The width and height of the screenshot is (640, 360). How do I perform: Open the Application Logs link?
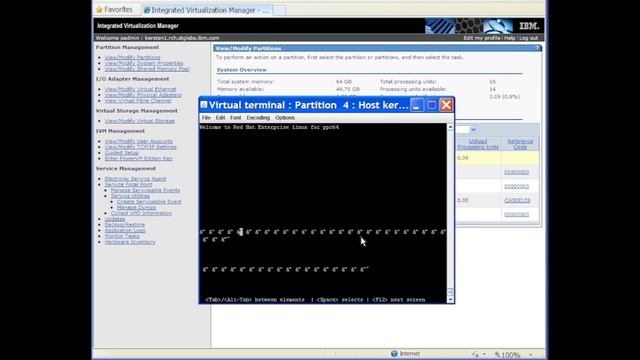click(x=125, y=231)
